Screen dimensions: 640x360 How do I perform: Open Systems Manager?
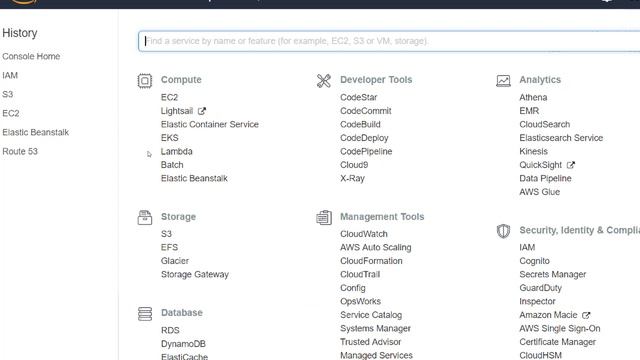pos(376,329)
